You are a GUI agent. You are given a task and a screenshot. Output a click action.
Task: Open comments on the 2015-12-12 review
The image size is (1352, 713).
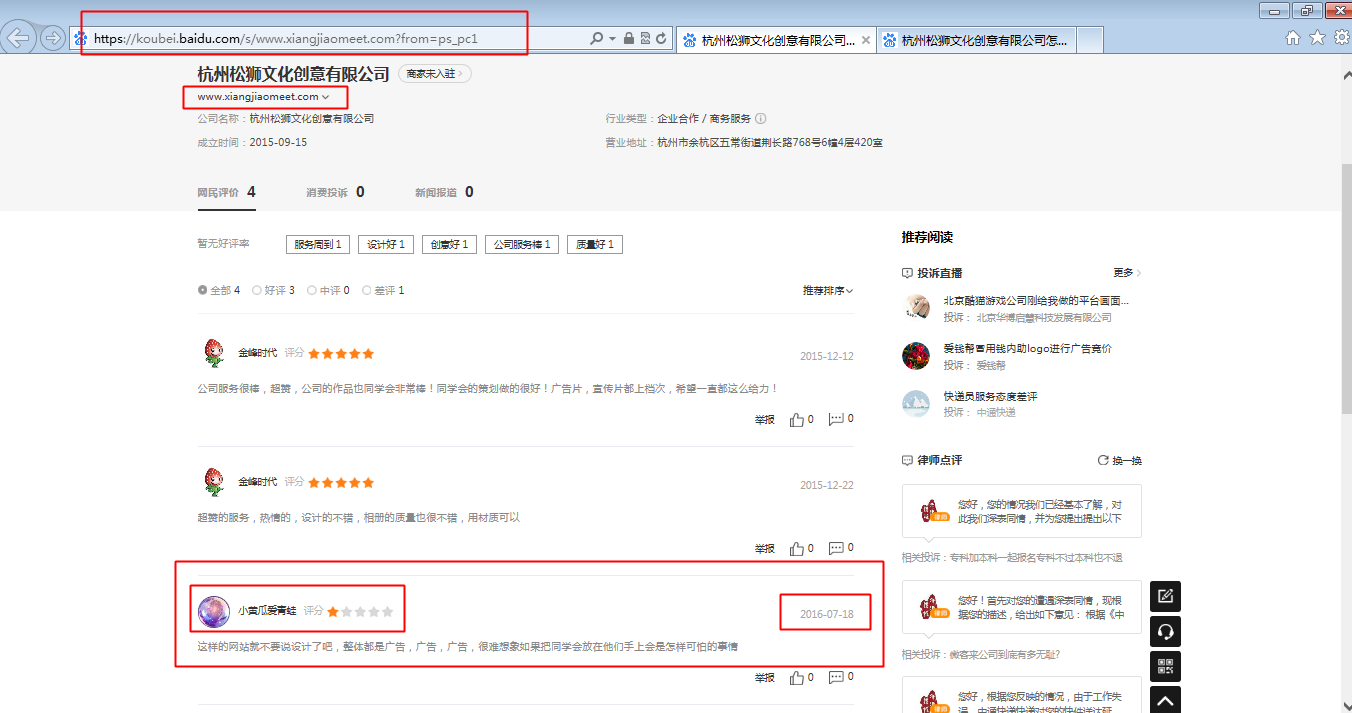(836, 420)
